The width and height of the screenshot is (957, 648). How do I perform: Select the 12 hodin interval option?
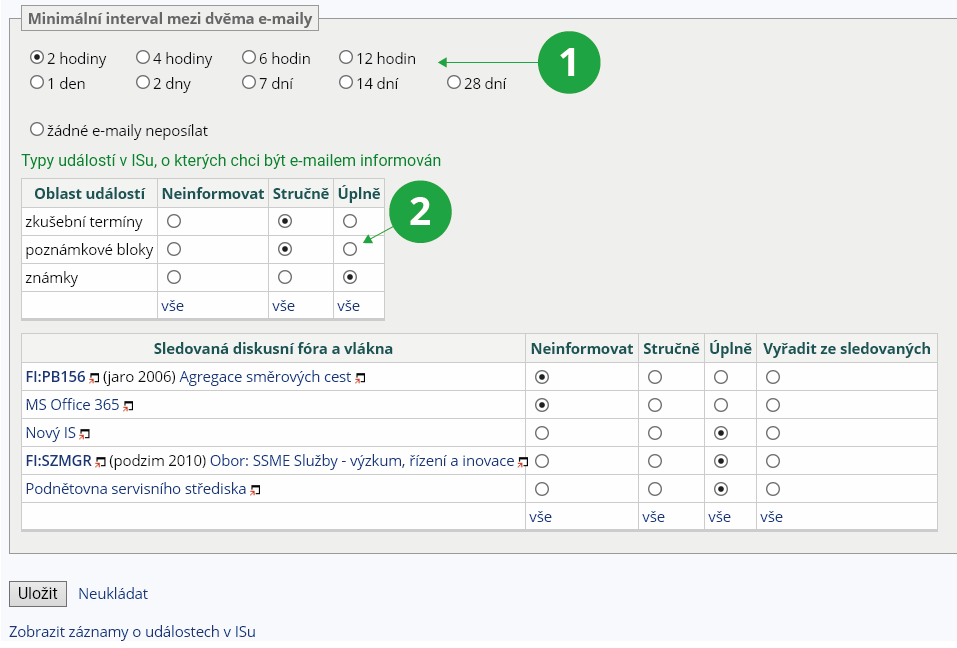[x=346, y=58]
